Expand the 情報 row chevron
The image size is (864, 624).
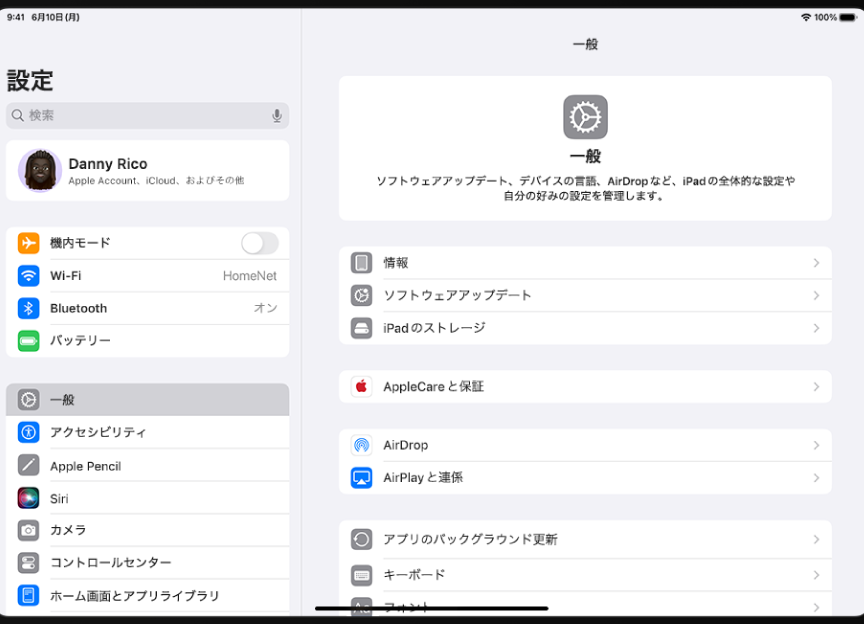point(816,263)
